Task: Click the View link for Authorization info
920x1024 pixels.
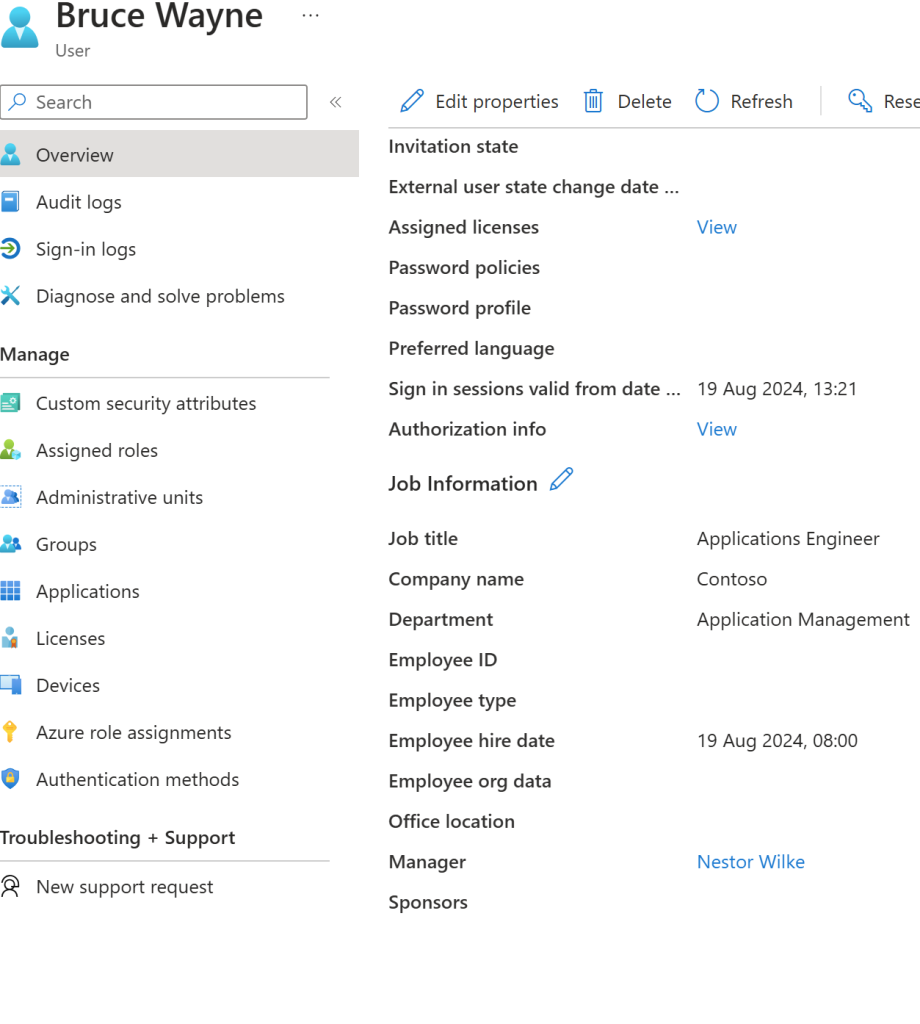Action: coord(716,429)
